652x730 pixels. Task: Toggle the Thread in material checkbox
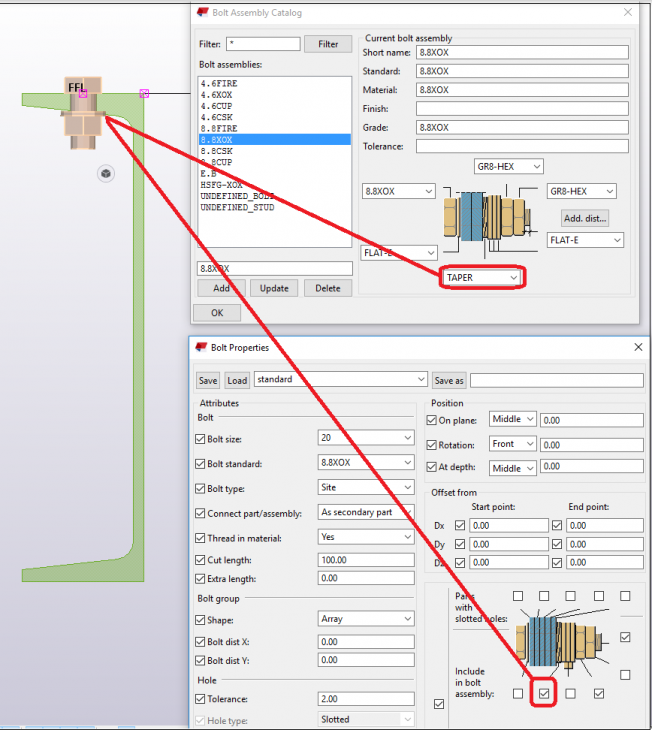200,538
